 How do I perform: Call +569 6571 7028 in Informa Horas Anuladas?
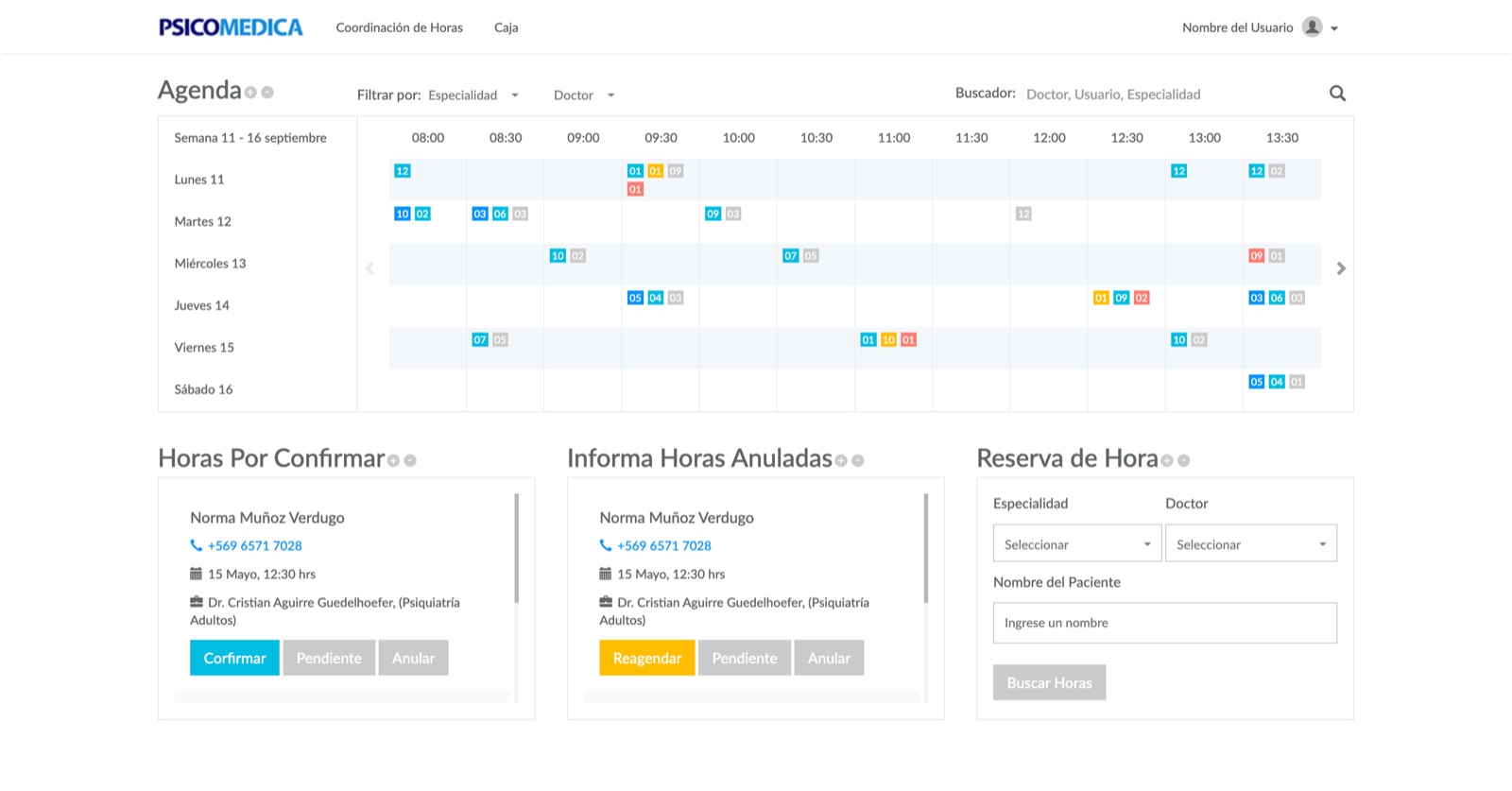click(x=664, y=545)
